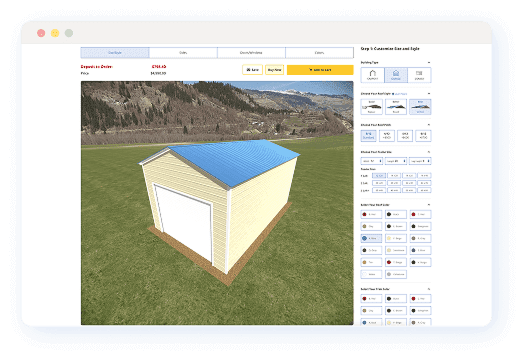Image resolution: width=525 pixels, height=360 pixels.
Task: Pick Earth Brown roof color
Action: pyautogui.click(x=396, y=226)
